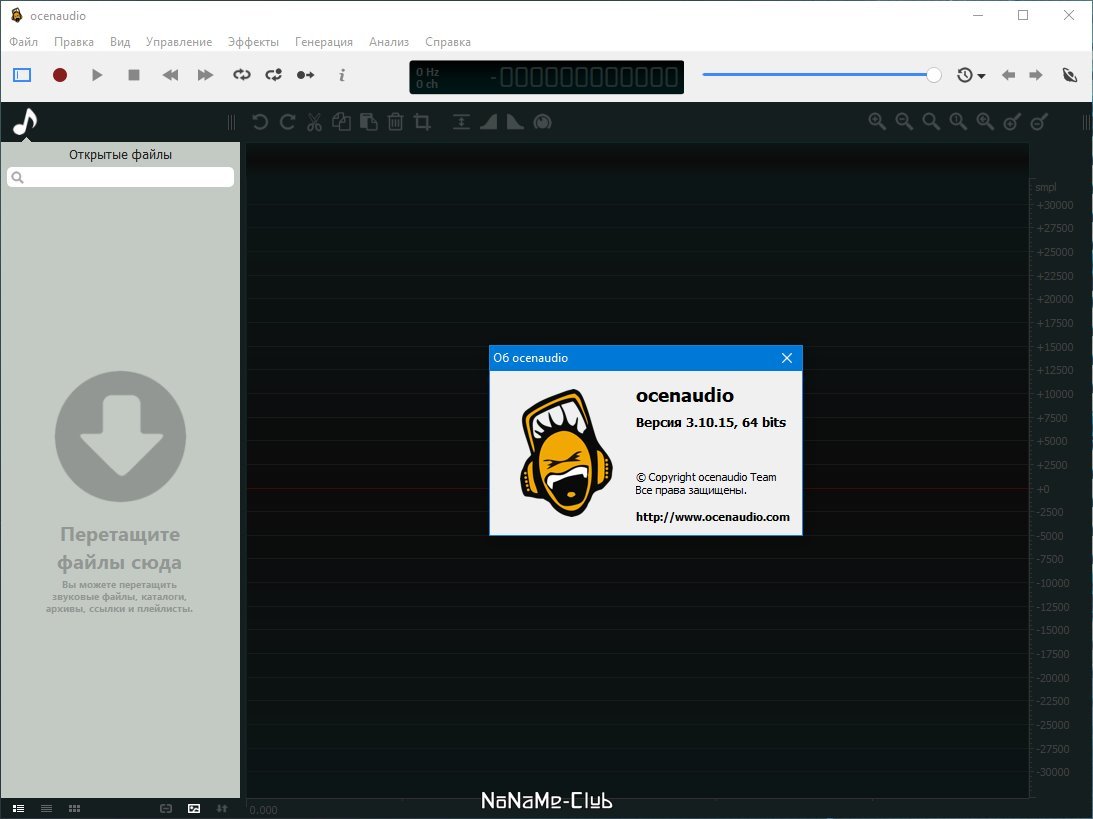Close the Об ocenaudio dialog
This screenshot has height=819, width=1093.
[x=787, y=358]
